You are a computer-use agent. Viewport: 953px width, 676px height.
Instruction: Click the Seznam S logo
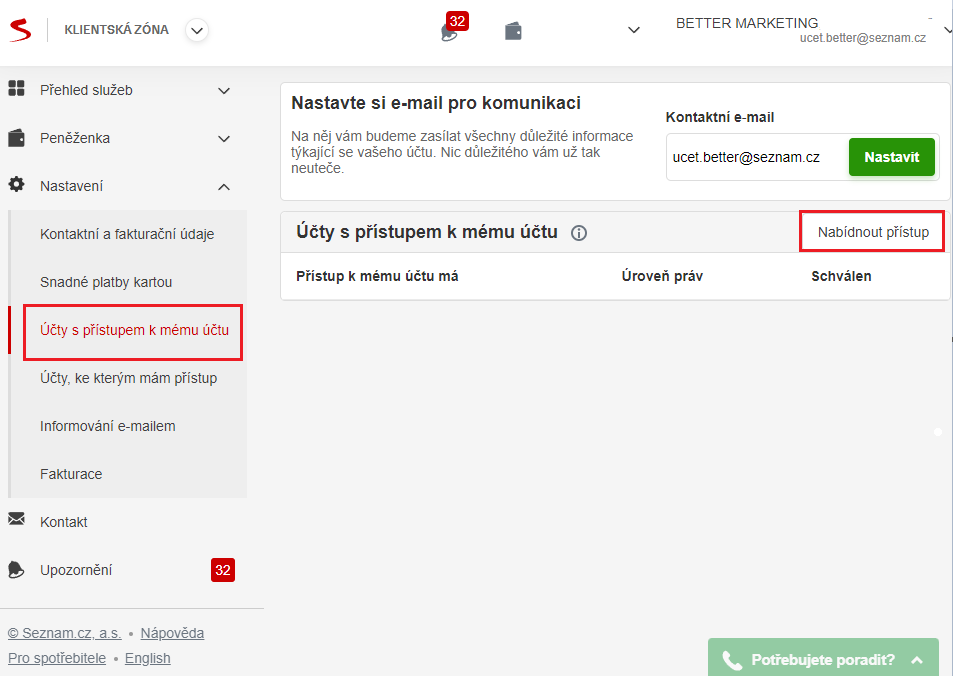tap(20, 30)
